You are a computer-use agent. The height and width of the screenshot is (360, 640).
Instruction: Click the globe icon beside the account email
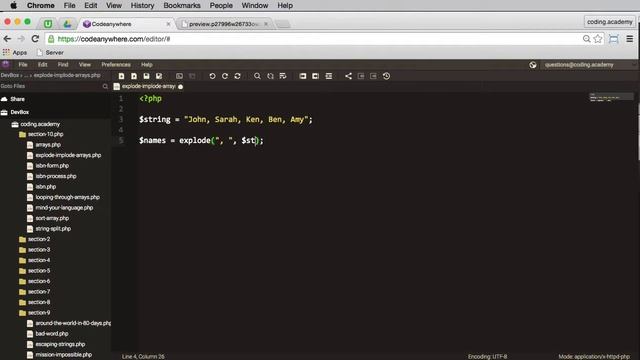point(533,64)
